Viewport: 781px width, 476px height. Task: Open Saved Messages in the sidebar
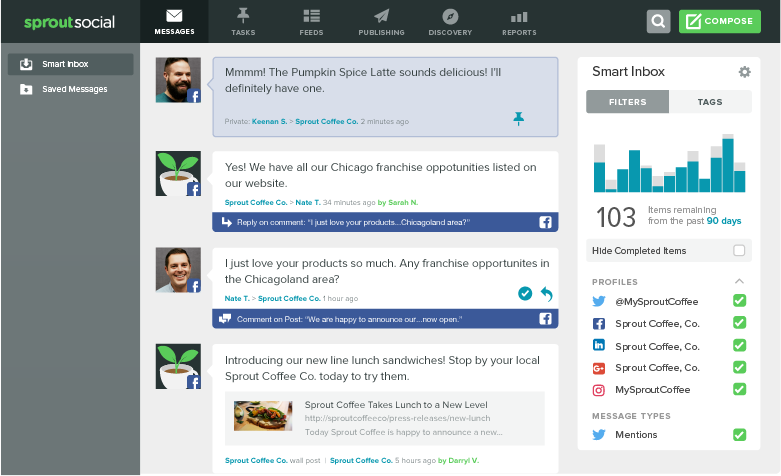(70, 89)
